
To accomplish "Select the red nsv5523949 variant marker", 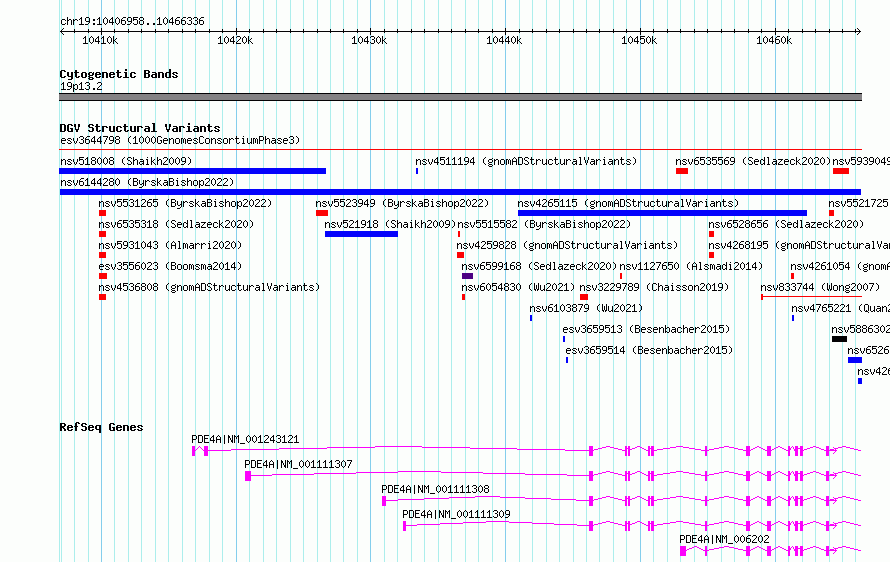I will click(x=322, y=213).
